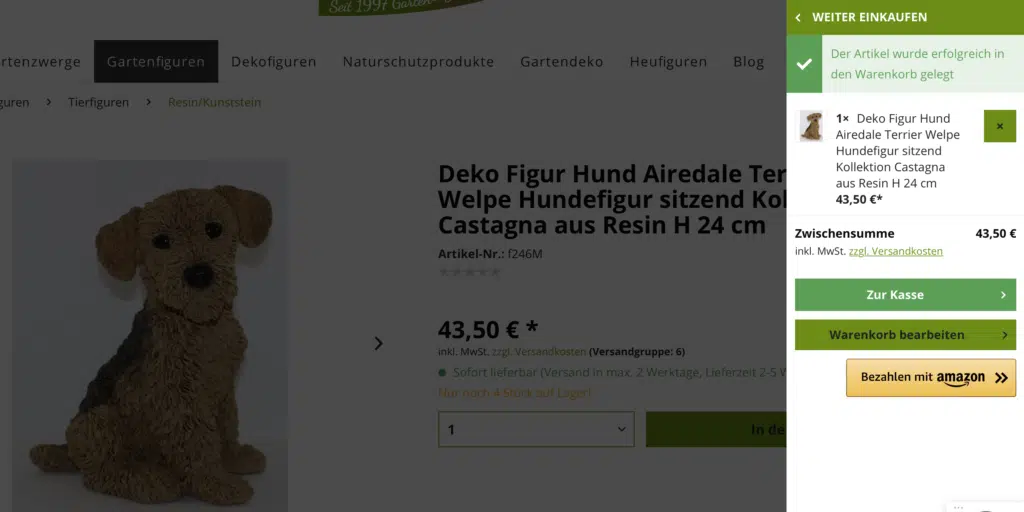The width and height of the screenshot is (1024, 512).
Task: Click the Tierfiguren breadcrumb link
Action: click(99, 103)
